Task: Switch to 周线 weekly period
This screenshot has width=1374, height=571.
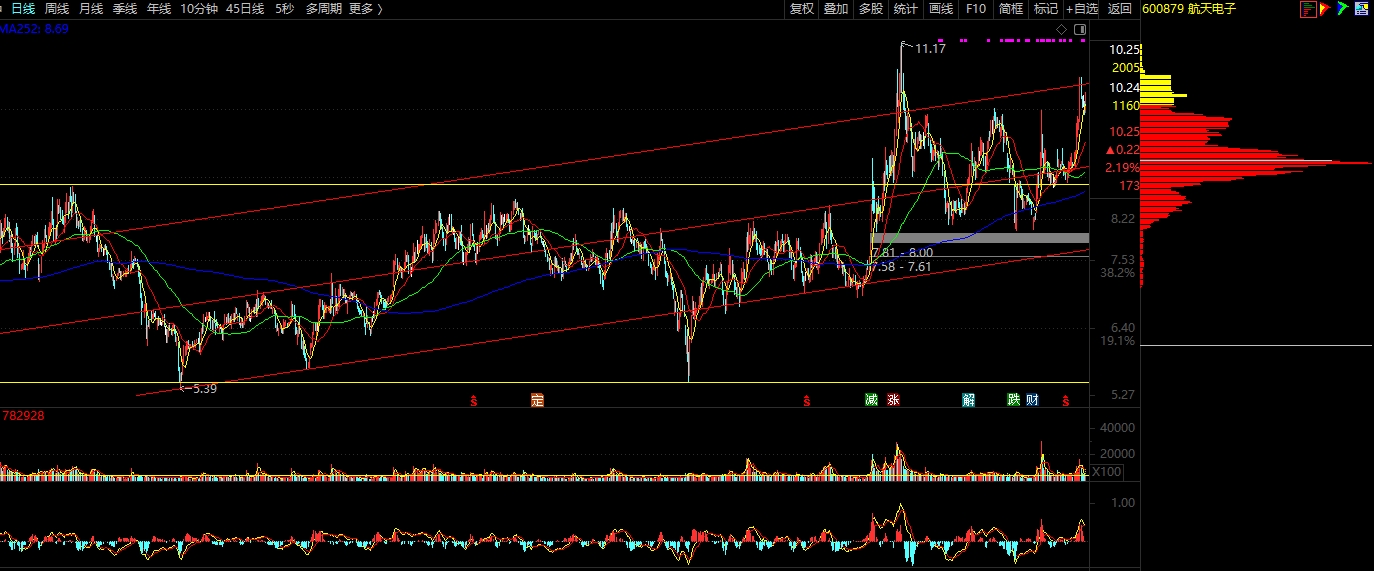Action: coord(57,9)
